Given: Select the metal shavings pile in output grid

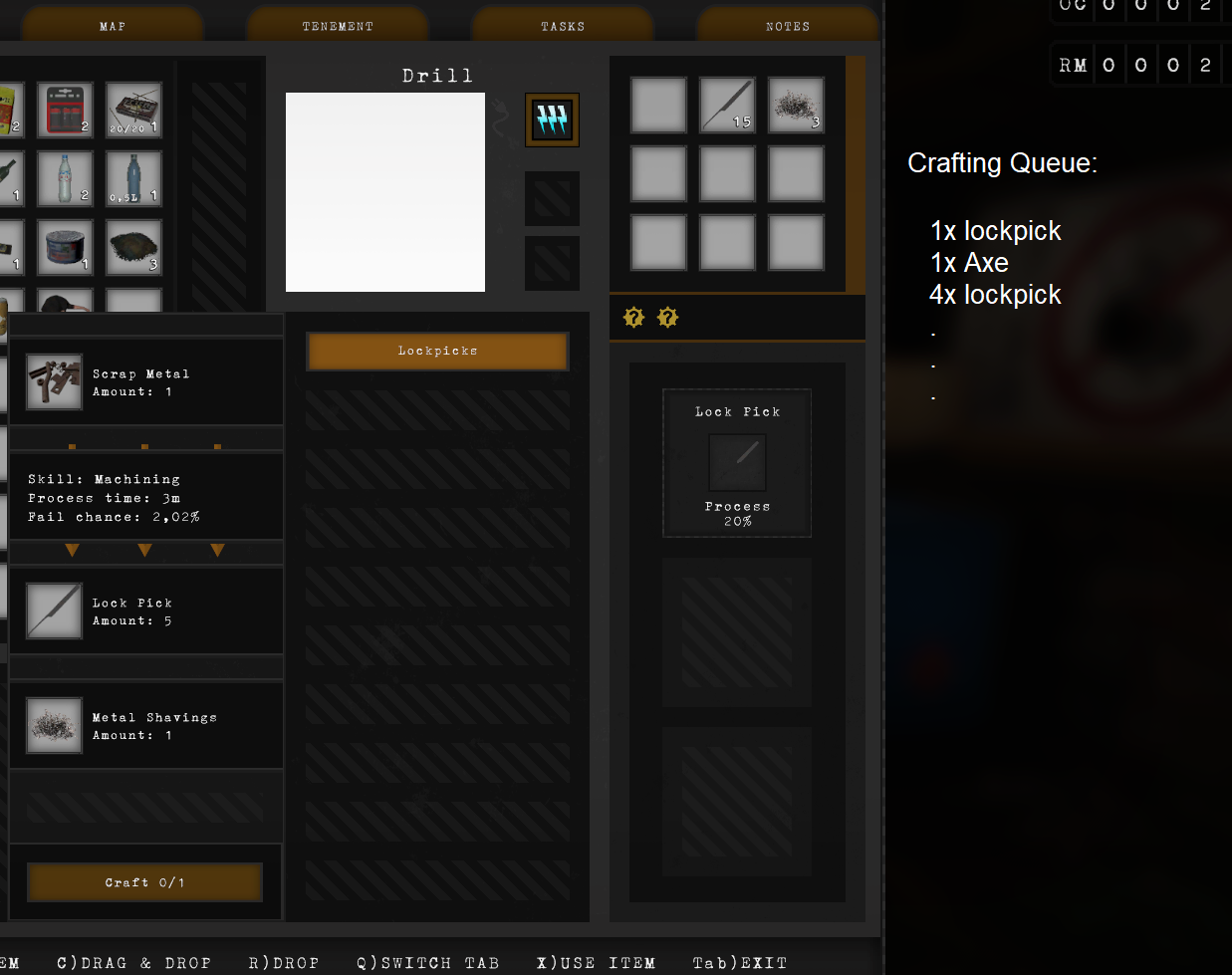Looking at the screenshot, I should click(x=796, y=105).
